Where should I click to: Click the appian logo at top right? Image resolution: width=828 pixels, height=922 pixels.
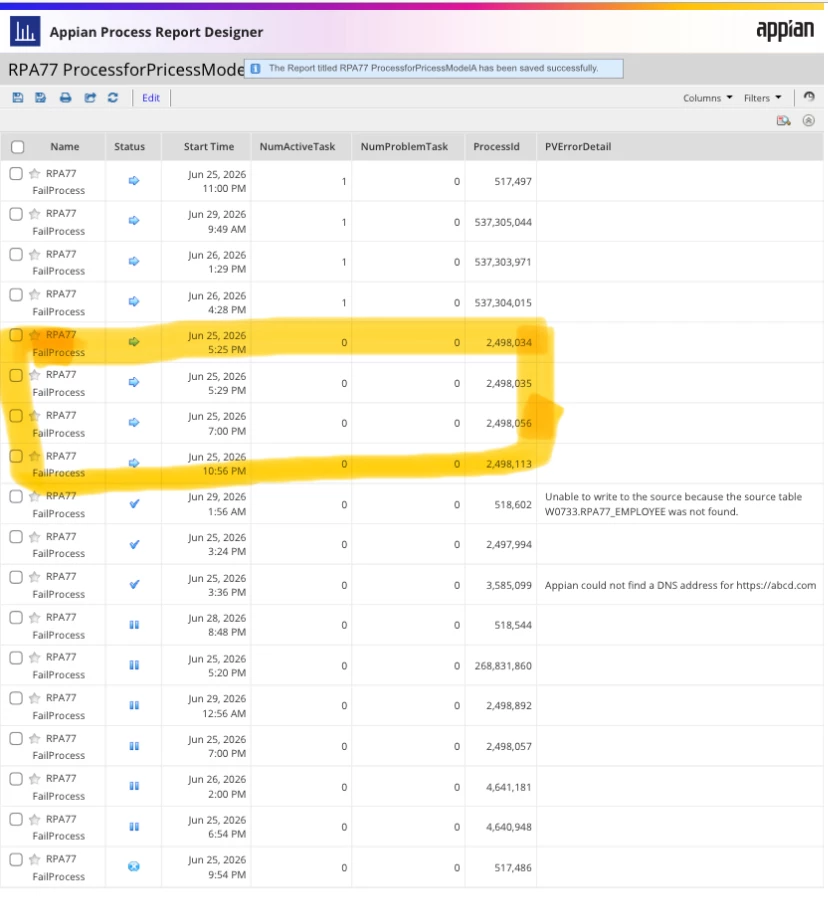pyautogui.click(x=785, y=30)
